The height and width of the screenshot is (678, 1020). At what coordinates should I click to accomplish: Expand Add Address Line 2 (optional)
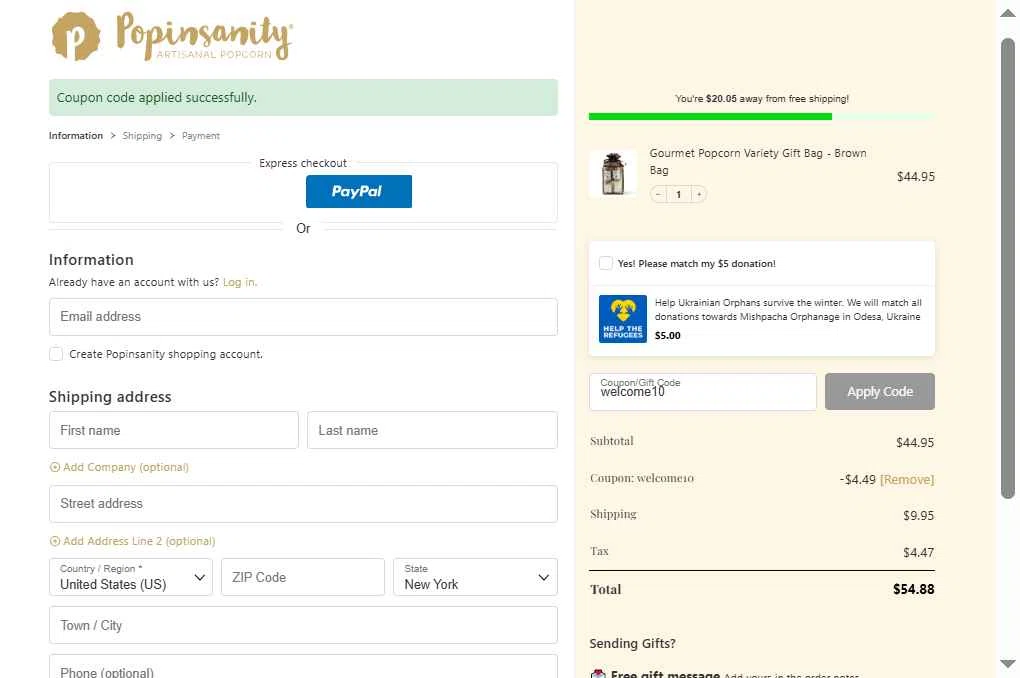pos(132,541)
